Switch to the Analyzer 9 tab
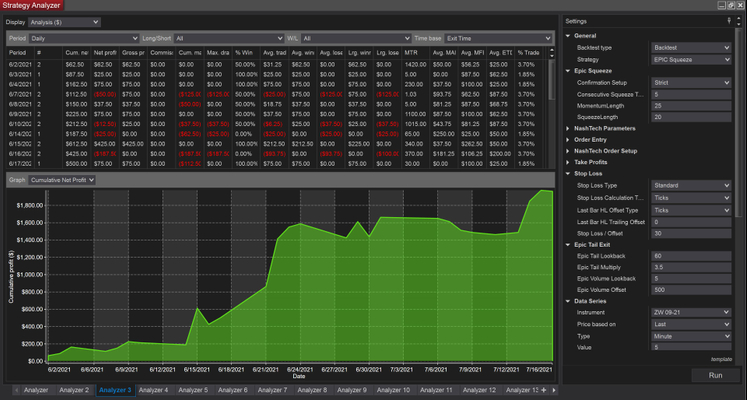This screenshot has height=400, width=747. tap(352, 389)
